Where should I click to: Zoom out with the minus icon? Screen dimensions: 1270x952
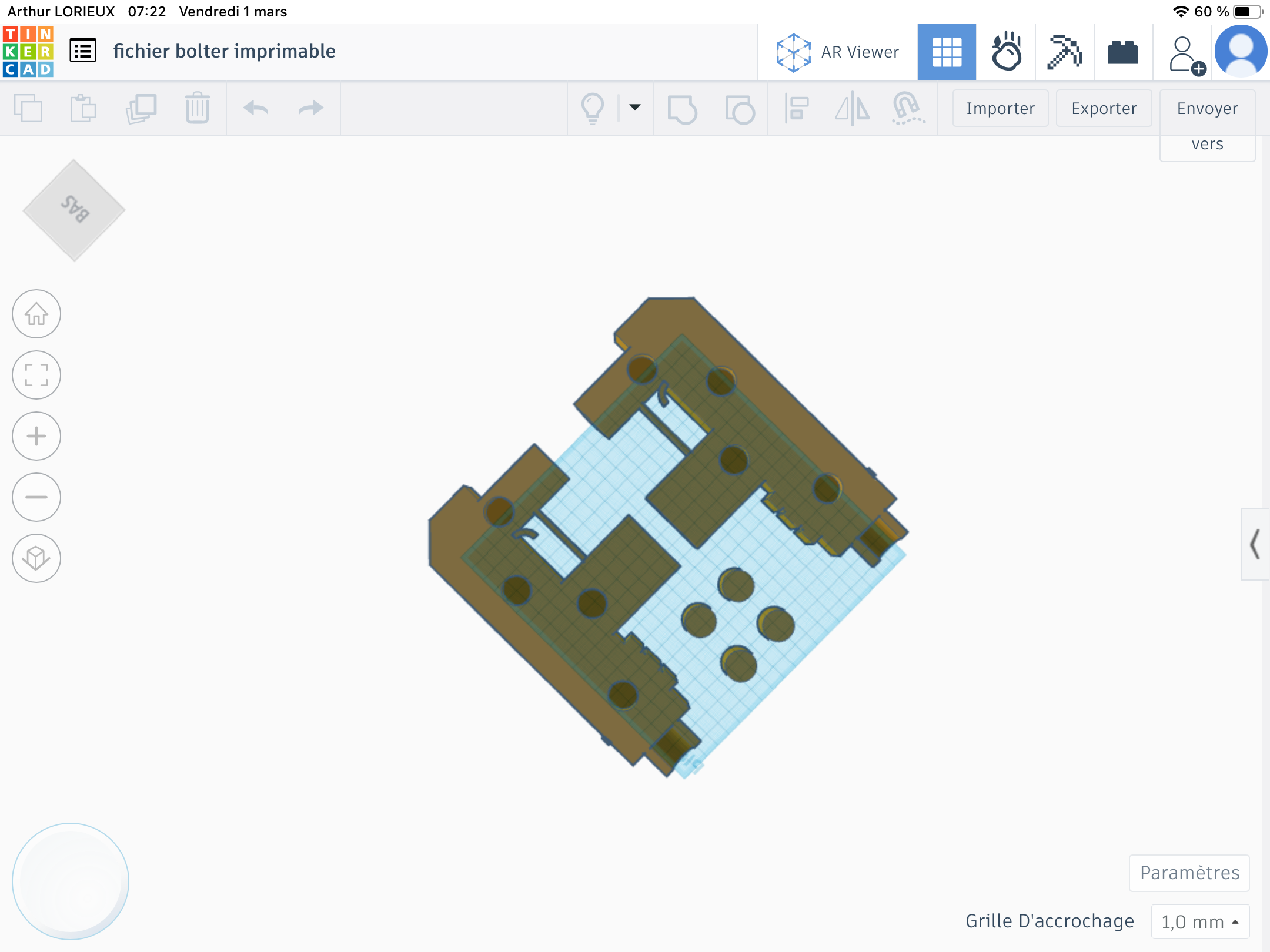coord(36,497)
